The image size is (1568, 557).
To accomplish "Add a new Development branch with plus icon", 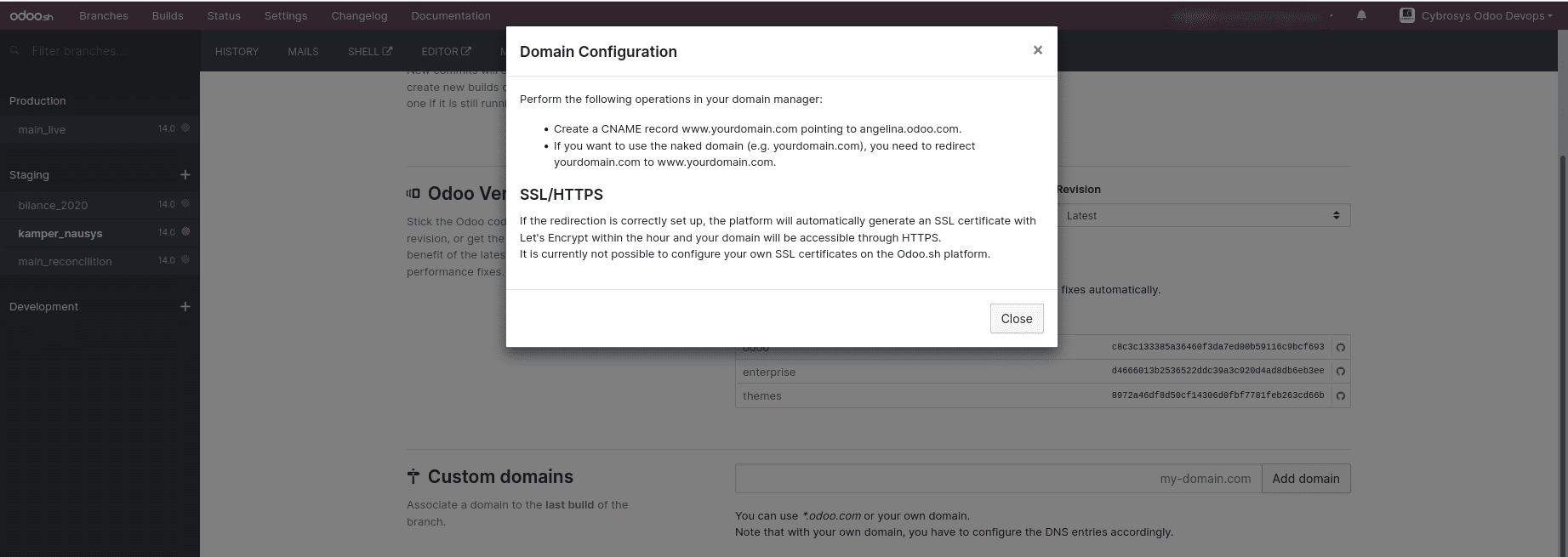I will pyautogui.click(x=185, y=306).
